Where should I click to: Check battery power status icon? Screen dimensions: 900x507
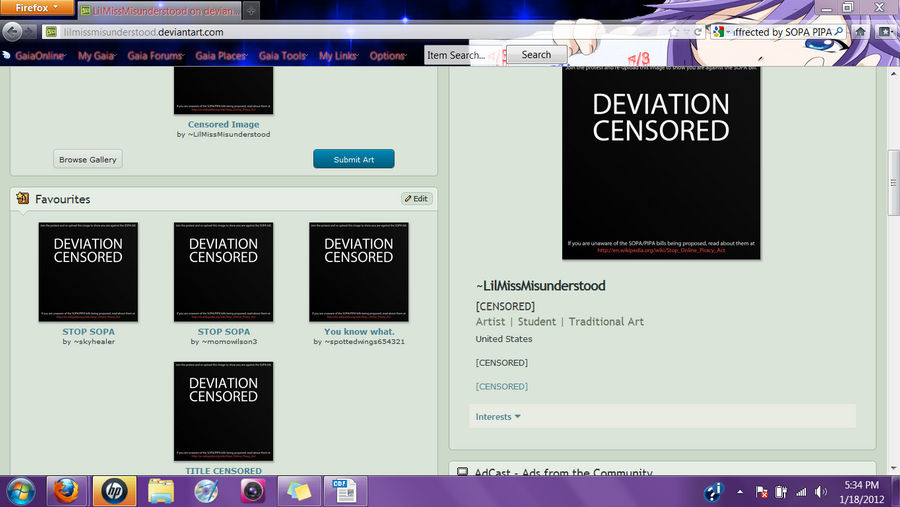pyautogui.click(x=781, y=492)
